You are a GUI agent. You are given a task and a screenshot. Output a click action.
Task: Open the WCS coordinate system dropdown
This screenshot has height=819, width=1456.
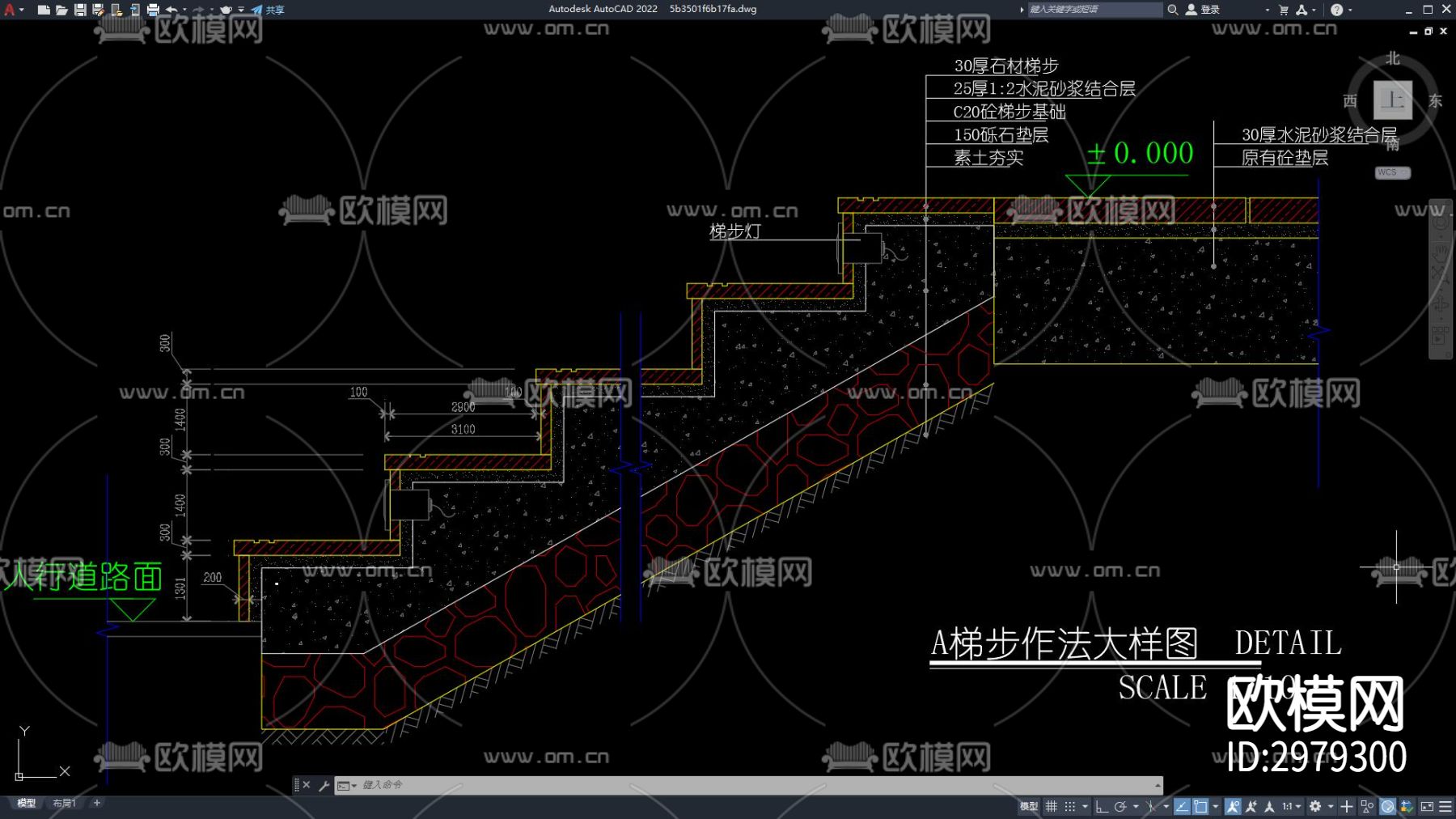pos(1392,172)
